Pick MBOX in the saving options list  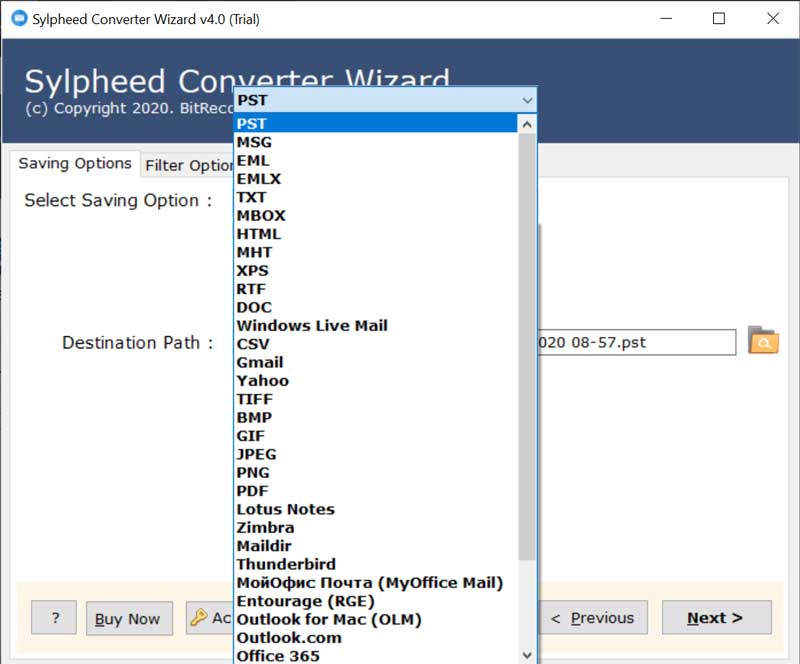pyautogui.click(x=376, y=215)
